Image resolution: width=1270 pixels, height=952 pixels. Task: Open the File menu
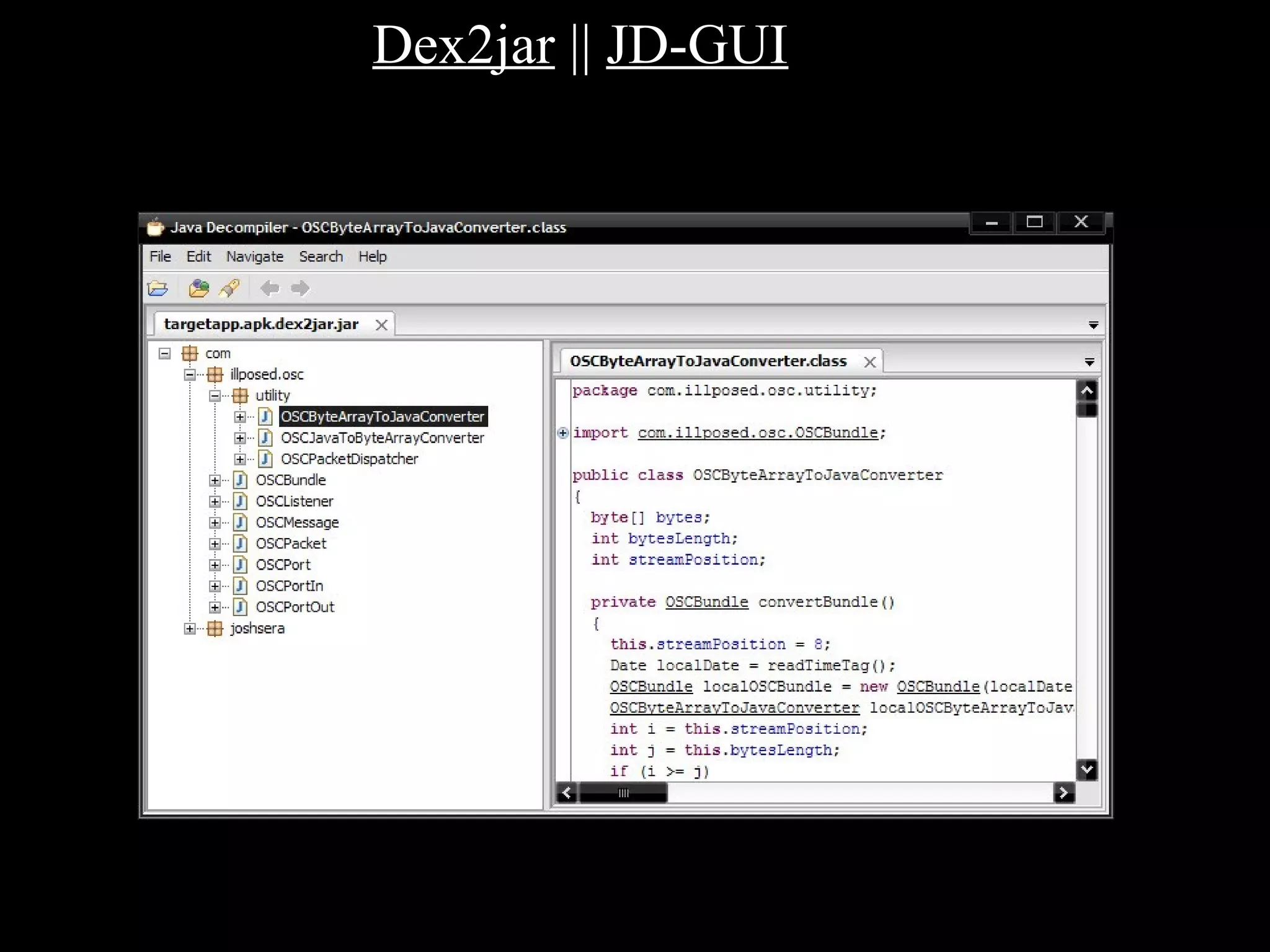[x=160, y=257]
